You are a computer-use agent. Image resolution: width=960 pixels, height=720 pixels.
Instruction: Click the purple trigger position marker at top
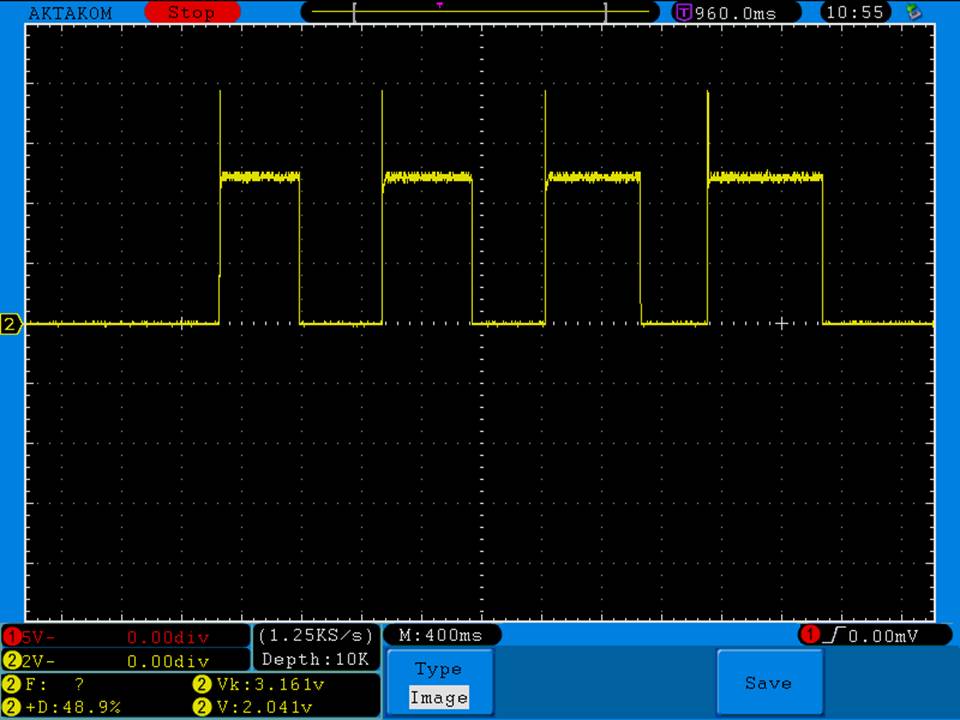(439, 5)
